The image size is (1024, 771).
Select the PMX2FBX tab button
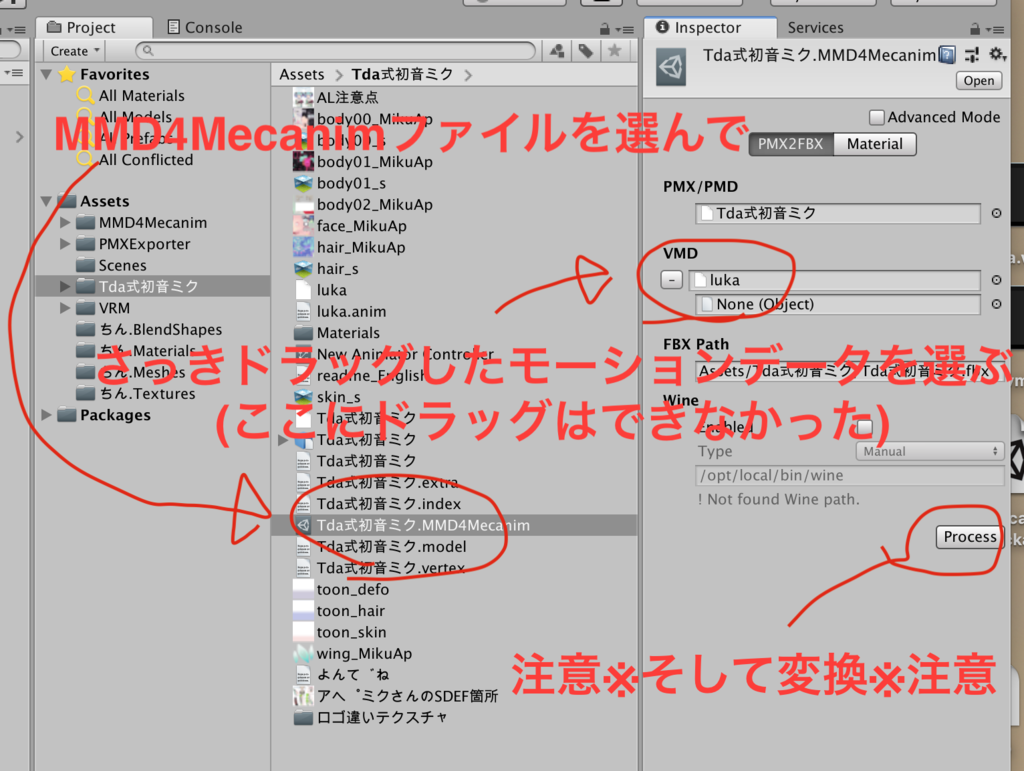791,144
